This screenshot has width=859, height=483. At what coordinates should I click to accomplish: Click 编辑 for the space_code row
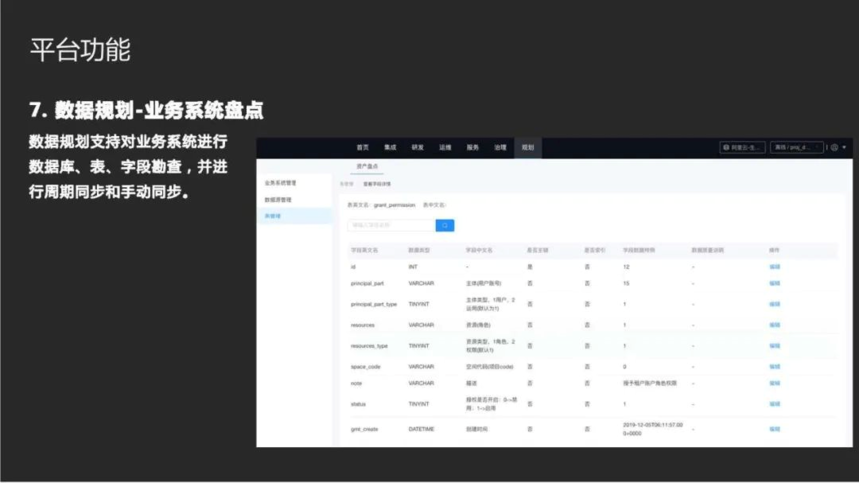click(x=775, y=366)
